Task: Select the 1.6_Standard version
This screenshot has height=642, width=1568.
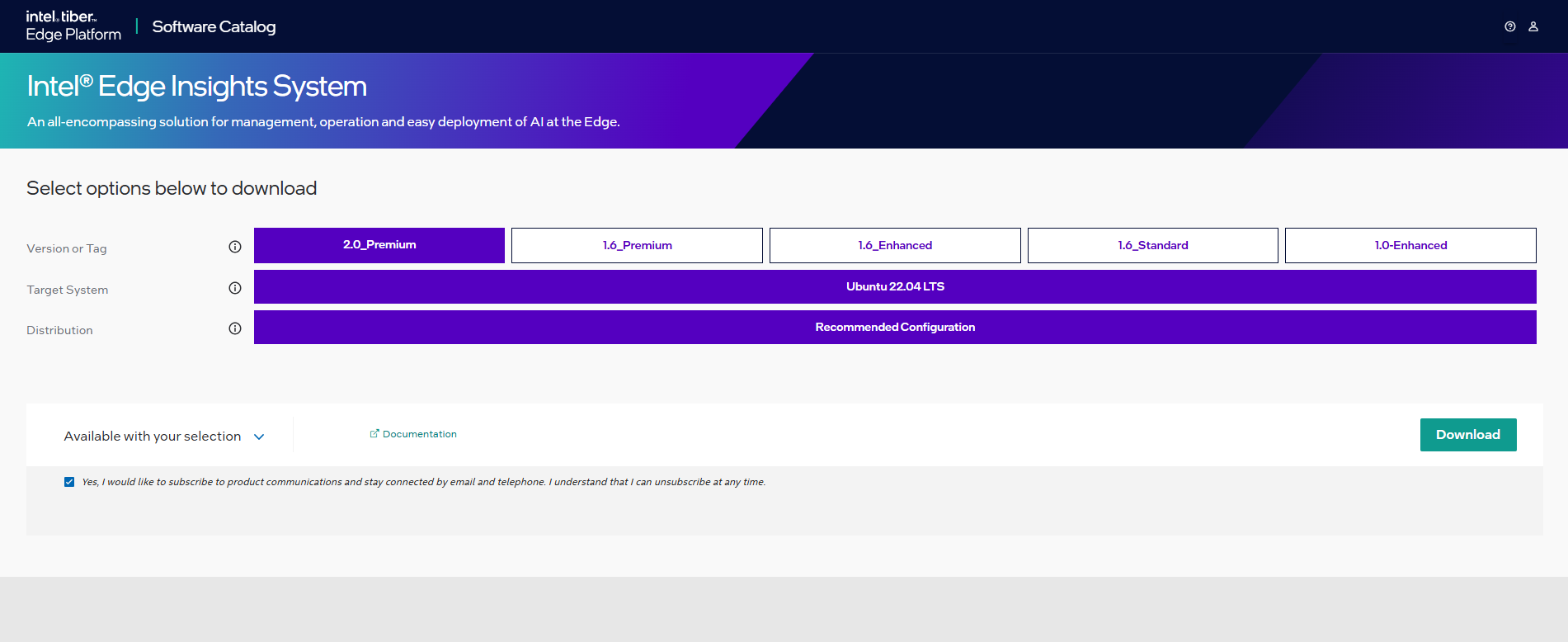Action: tap(1153, 245)
